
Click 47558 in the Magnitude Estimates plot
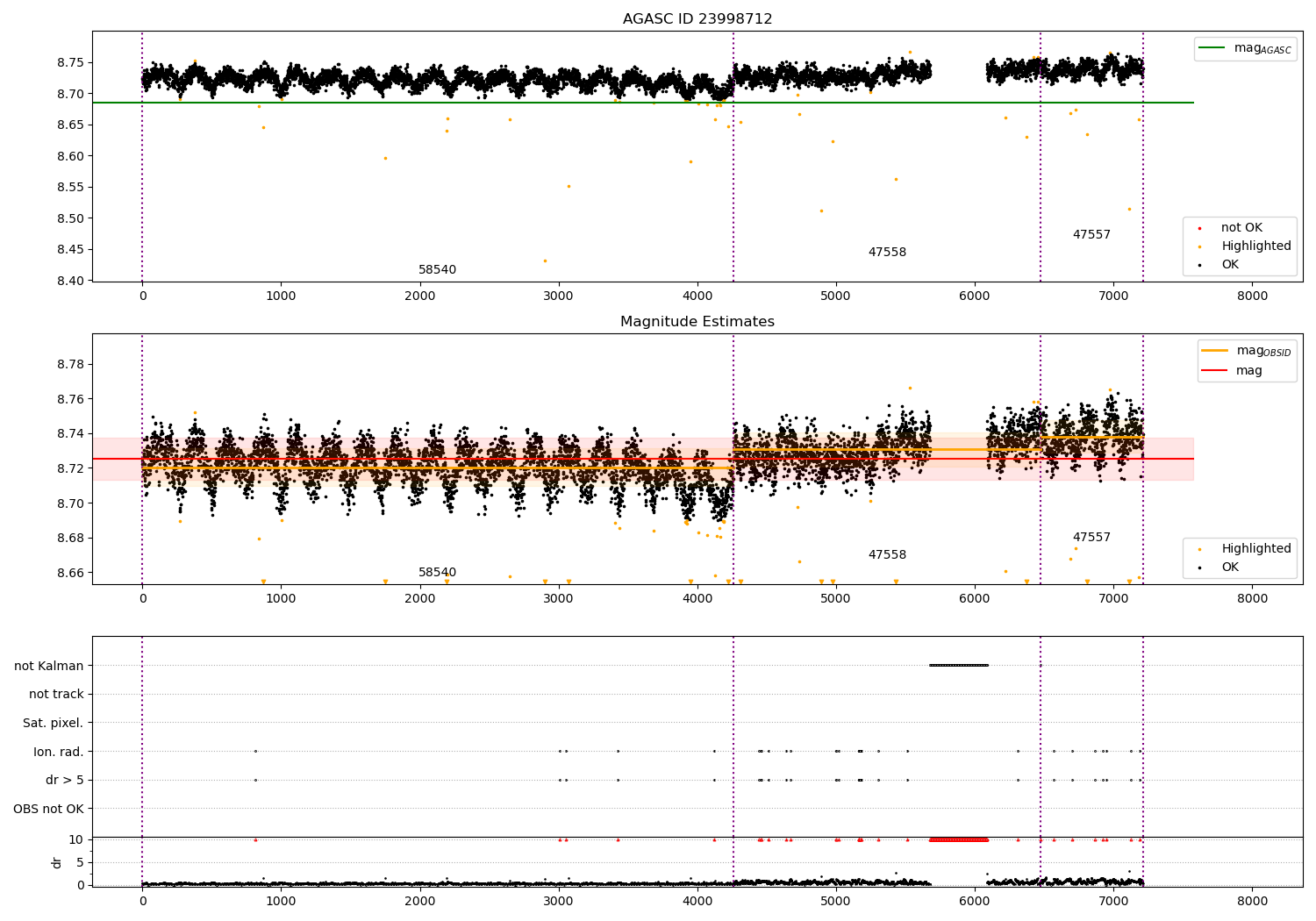point(887,555)
